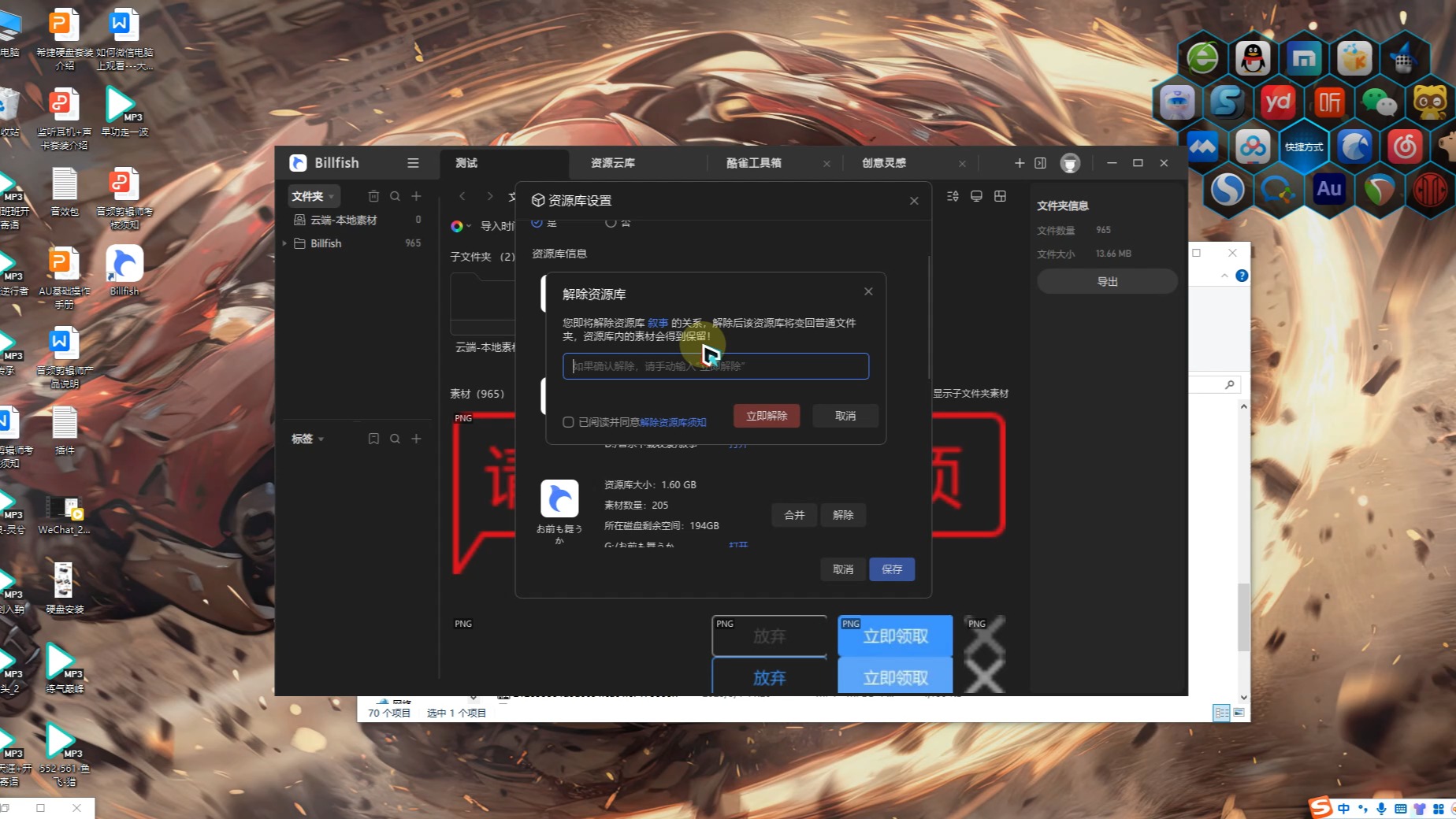This screenshot has height=819, width=1456.
Task: Search tags with 标签 magnifier icon
Action: pyautogui.click(x=395, y=439)
